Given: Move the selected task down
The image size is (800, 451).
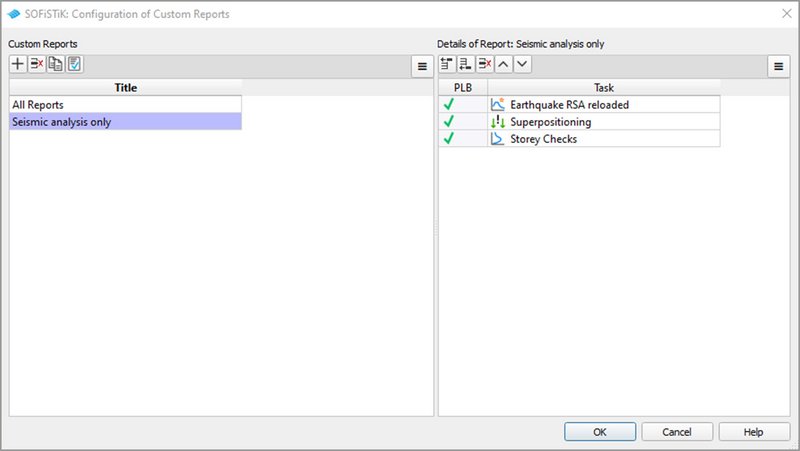Looking at the screenshot, I should (522, 64).
